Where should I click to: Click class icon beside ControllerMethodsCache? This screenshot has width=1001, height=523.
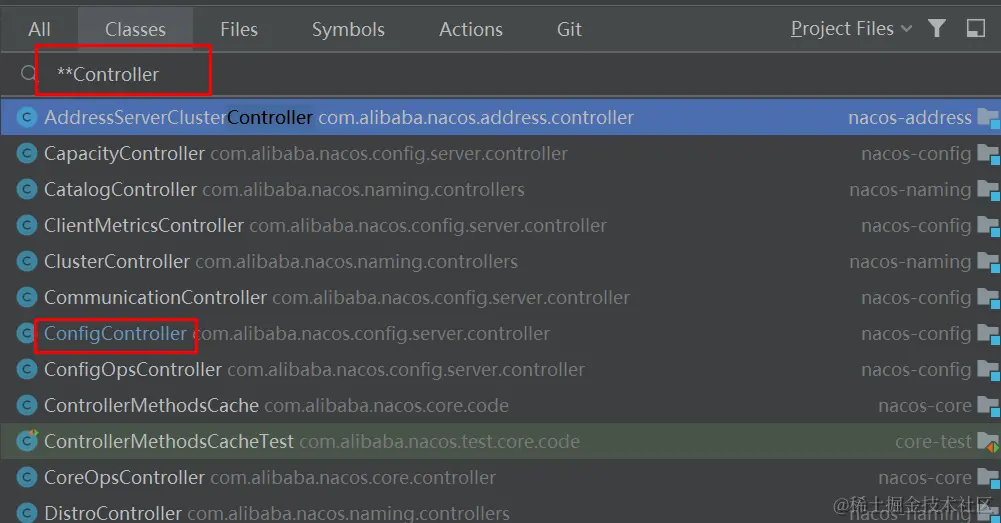pos(27,406)
